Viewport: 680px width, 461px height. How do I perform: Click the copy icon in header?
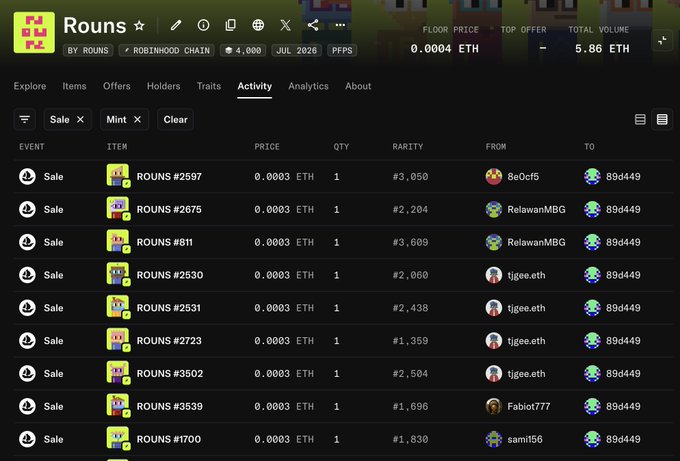tap(231, 25)
